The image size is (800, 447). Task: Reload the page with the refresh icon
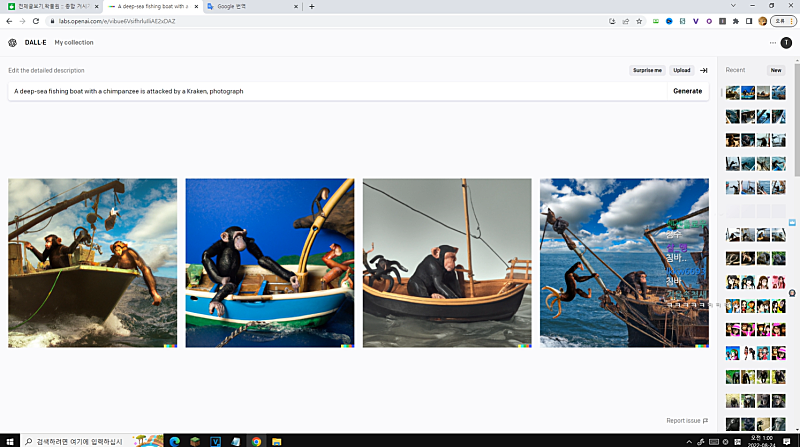click(36, 21)
